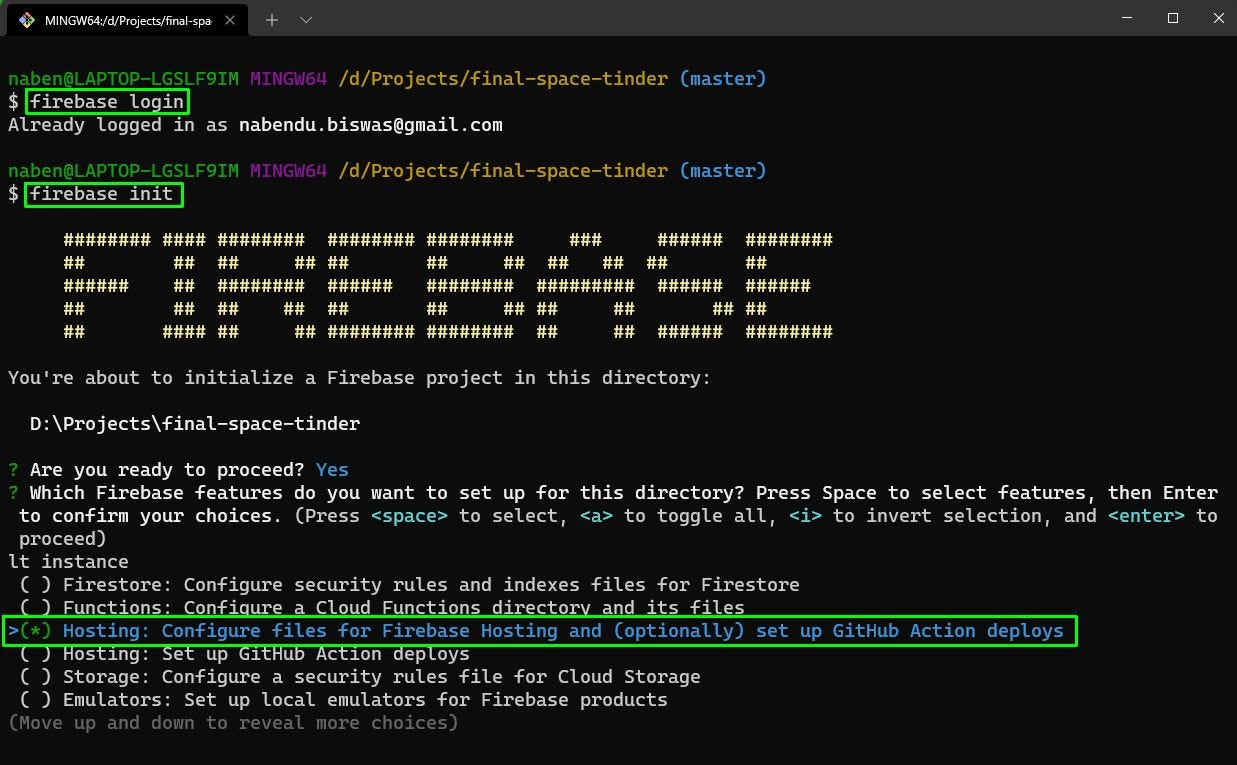The image size is (1237, 765).
Task: Close the terminal window
Action: pos(1217,18)
